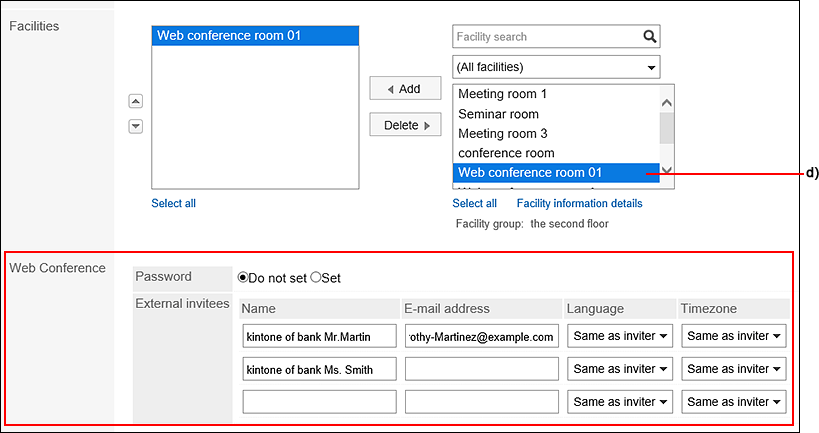
Task: Click the Add button
Action: tap(405, 89)
